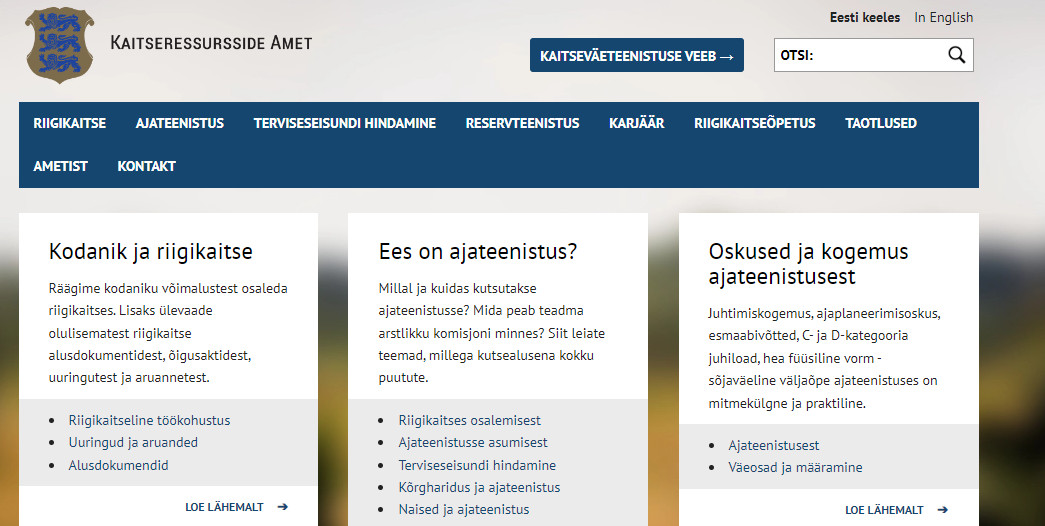Open Reservteenistus in navigation bar
This screenshot has width=1045, height=526.
pyautogui.click(x=522, y=123)
